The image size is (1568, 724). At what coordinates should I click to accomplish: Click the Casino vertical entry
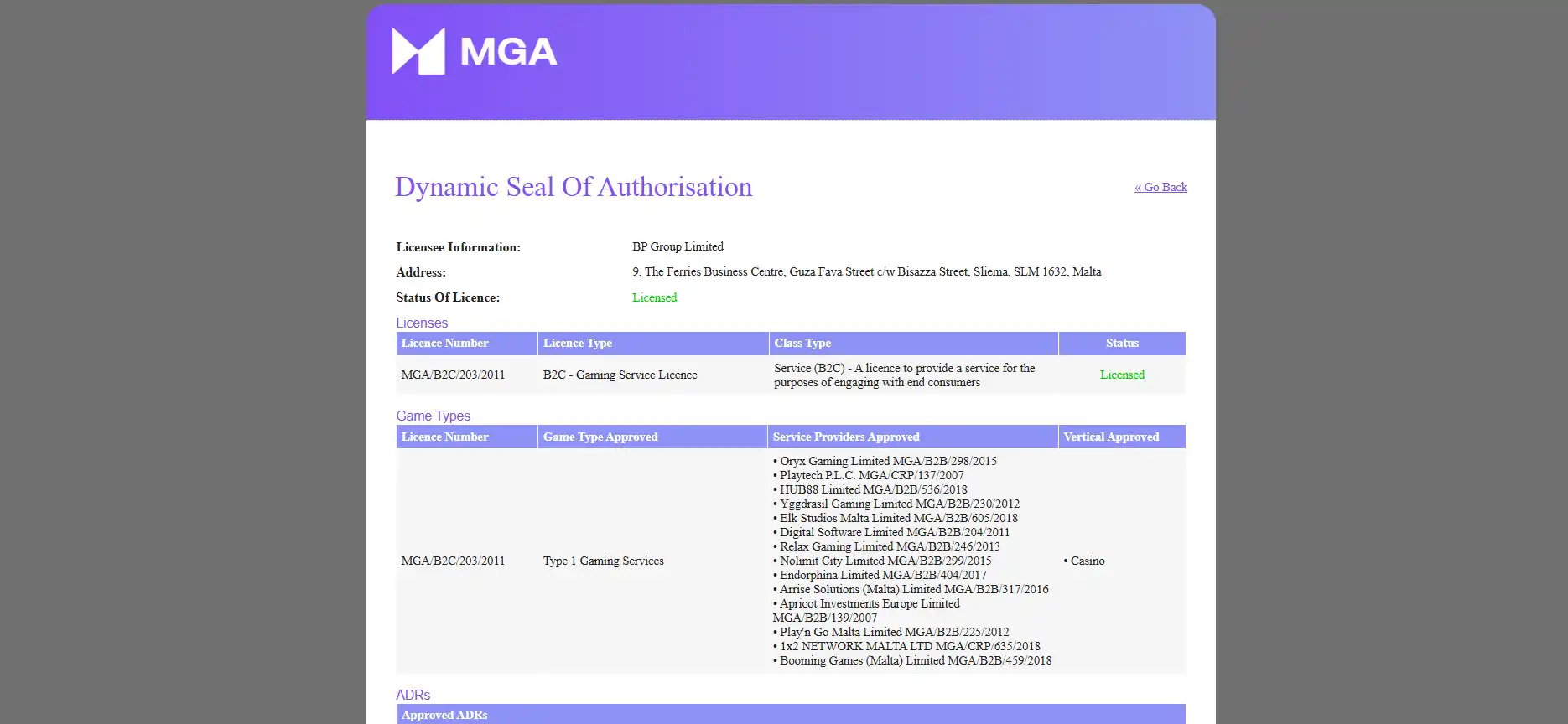1084,561
